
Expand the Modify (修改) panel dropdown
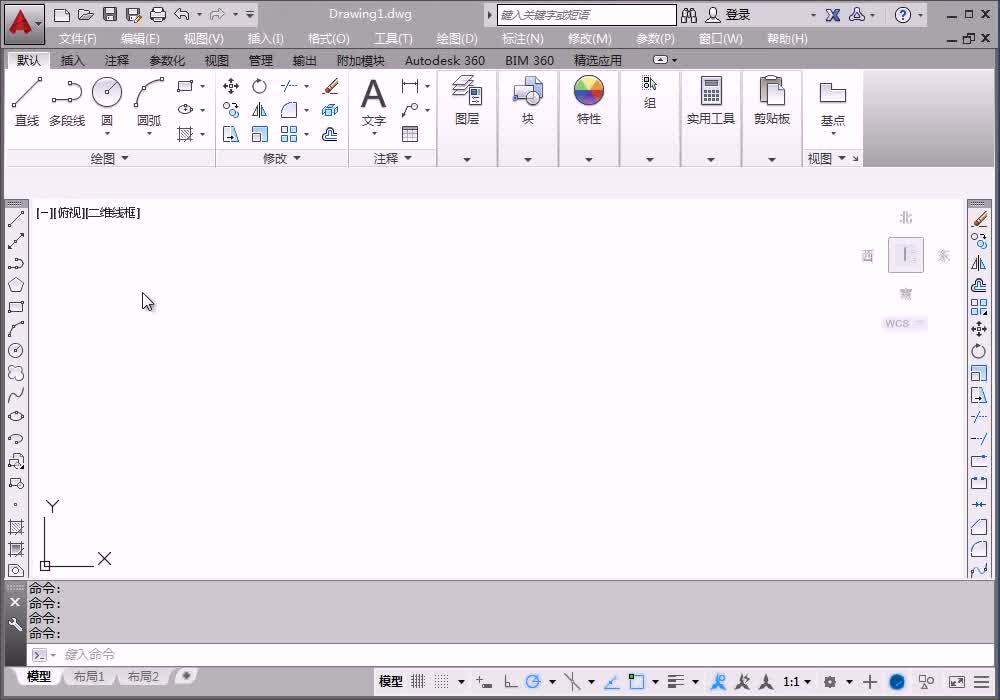point(282,158)
